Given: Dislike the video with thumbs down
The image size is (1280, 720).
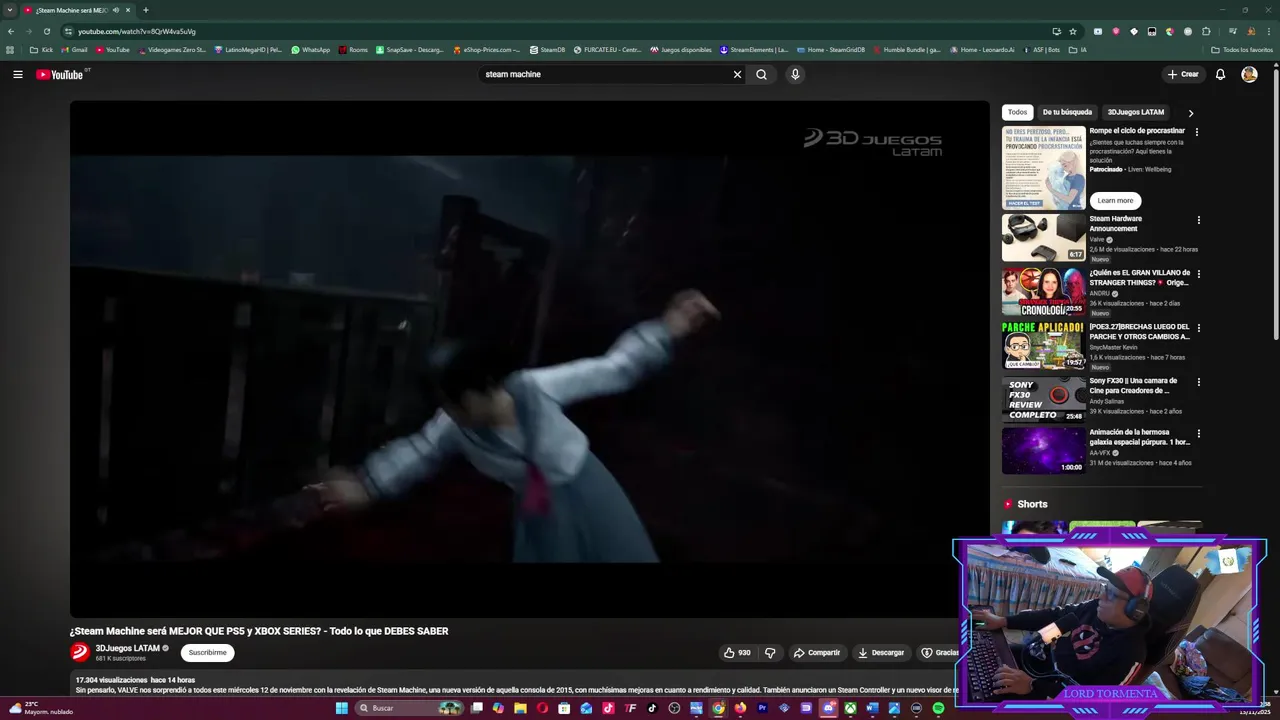Looking at the screenshot, I should 770,652.
